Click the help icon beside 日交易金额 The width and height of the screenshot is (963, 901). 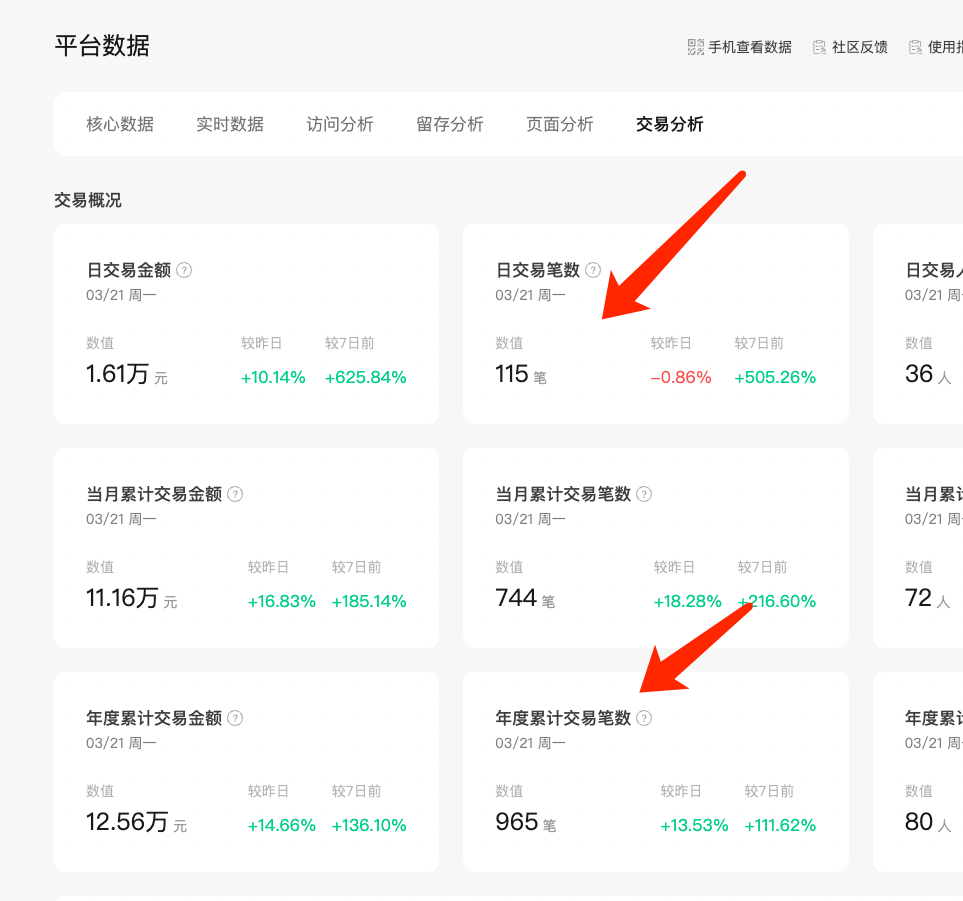point(184,270)
